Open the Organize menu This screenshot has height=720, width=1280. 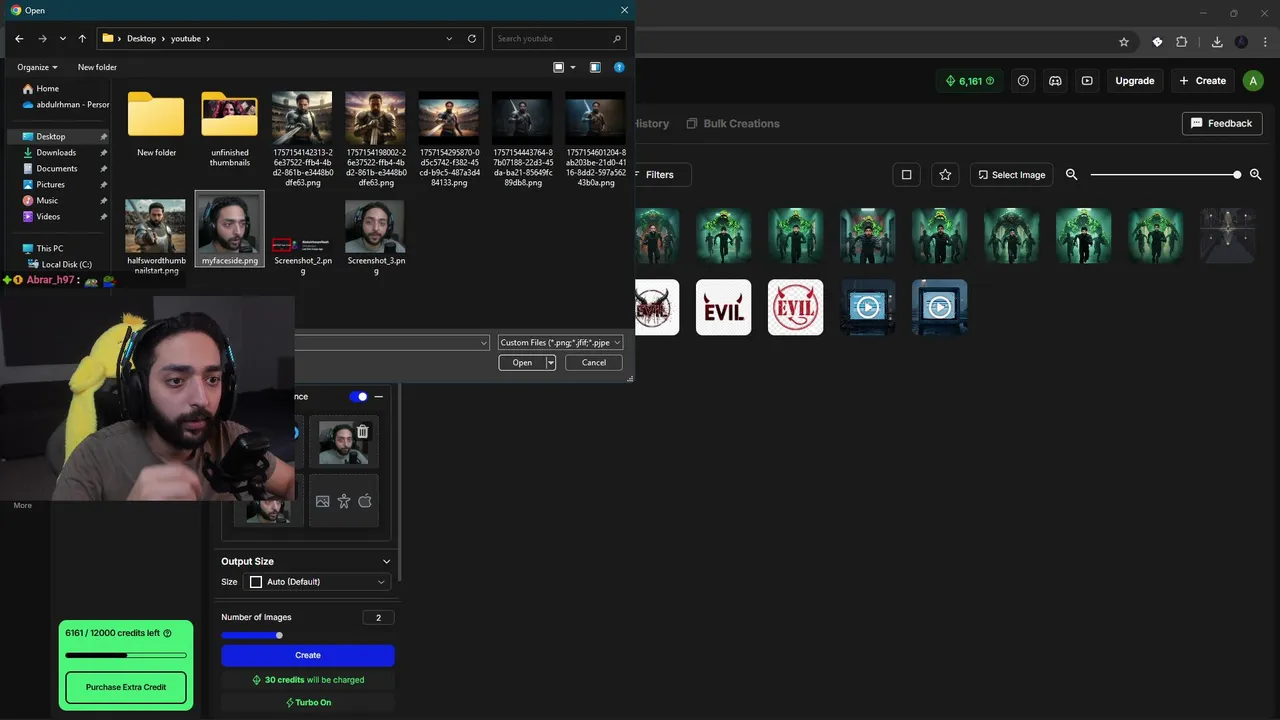click(x=37, y=67)
